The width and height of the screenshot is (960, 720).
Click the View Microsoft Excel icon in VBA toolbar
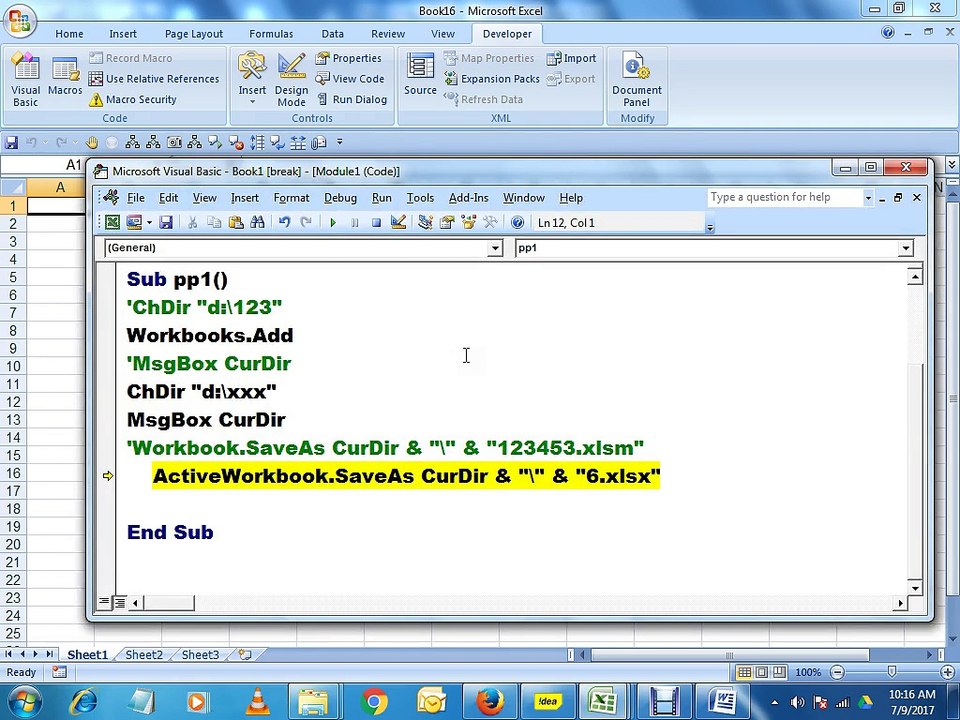point(112,222)
